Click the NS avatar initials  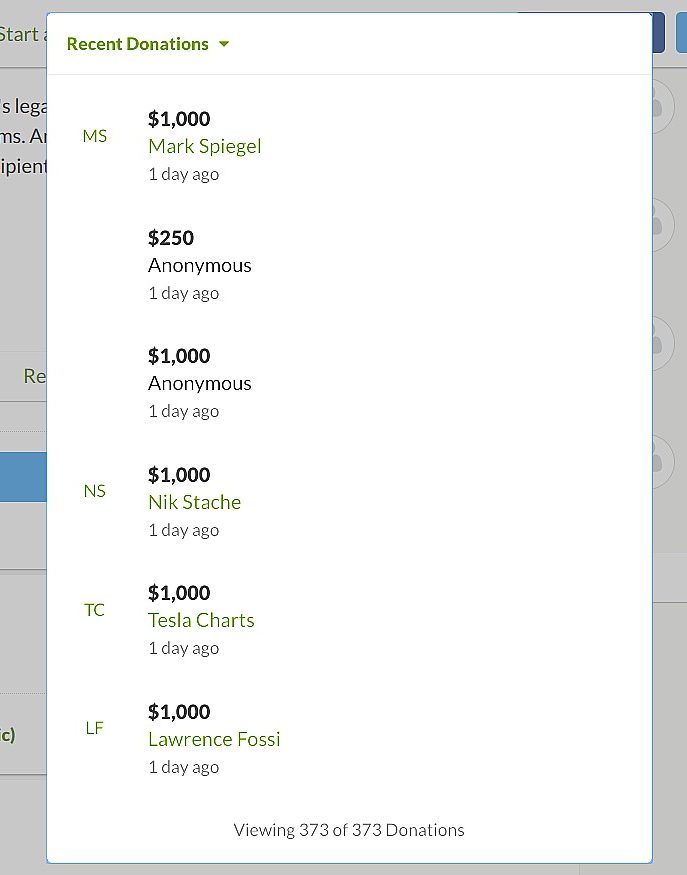click(x=94, y=491)
